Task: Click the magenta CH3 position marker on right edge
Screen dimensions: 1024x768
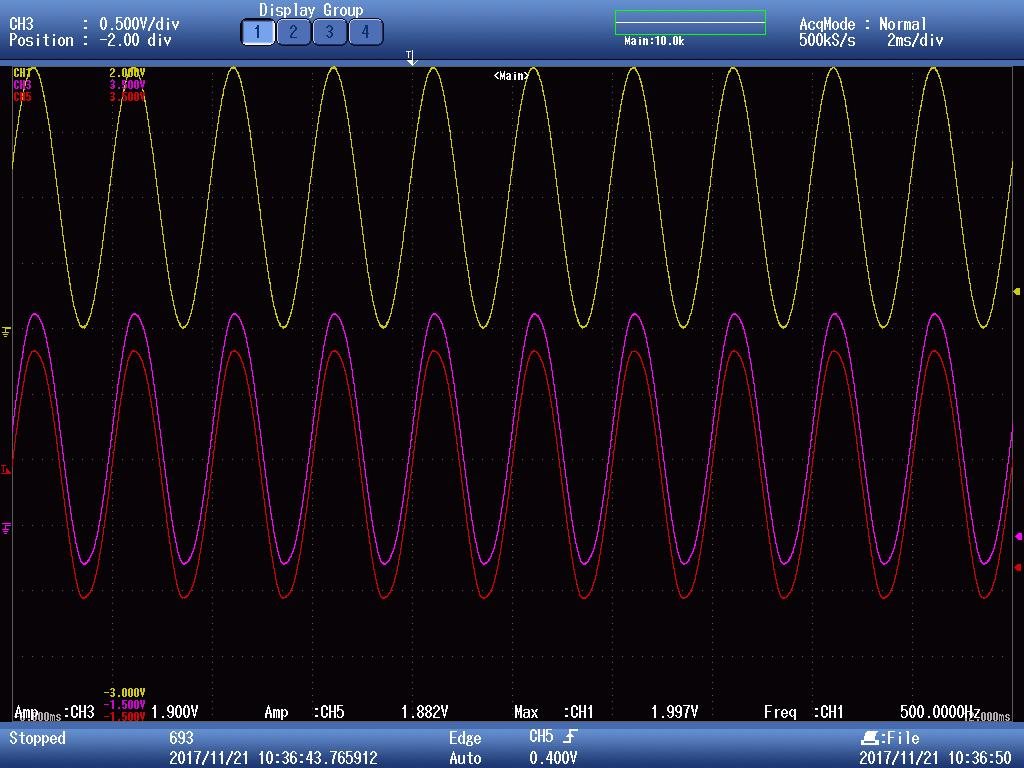Action: (1018, 536)
